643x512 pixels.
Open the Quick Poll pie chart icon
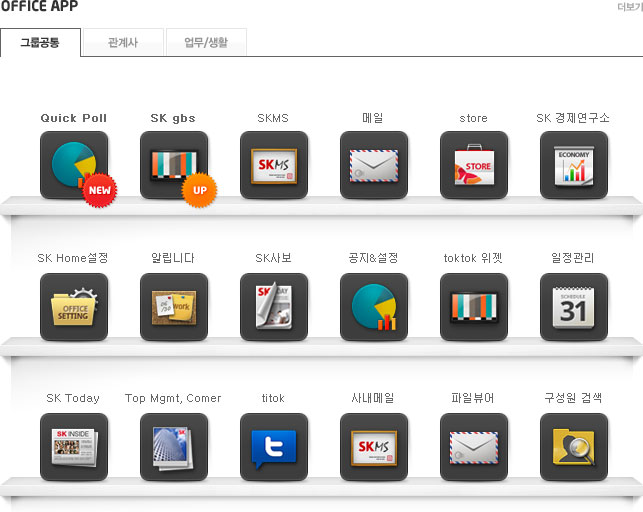[74, 165]
